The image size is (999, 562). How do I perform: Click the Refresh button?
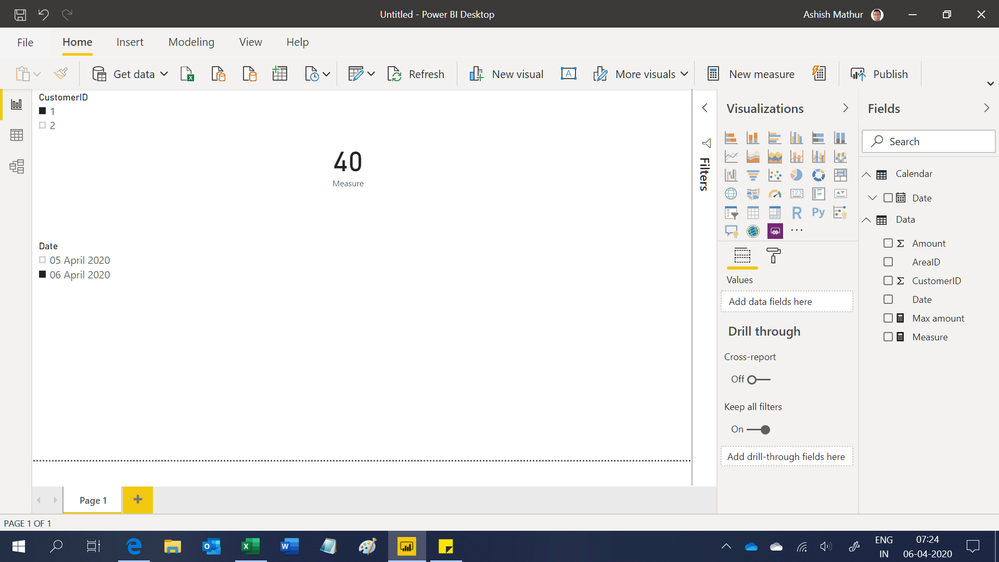416,74
